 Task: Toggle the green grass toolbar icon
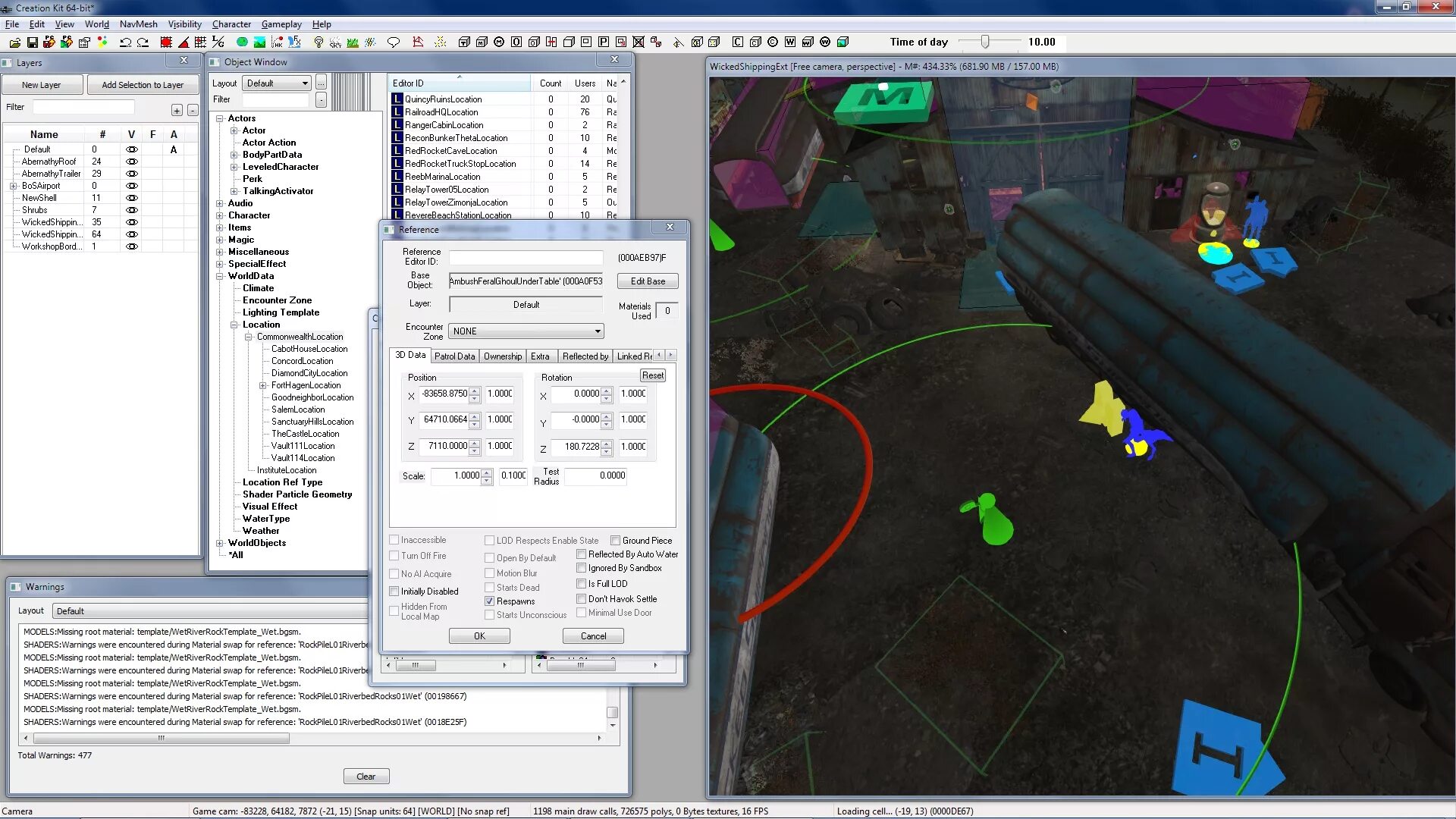point(353,42)
